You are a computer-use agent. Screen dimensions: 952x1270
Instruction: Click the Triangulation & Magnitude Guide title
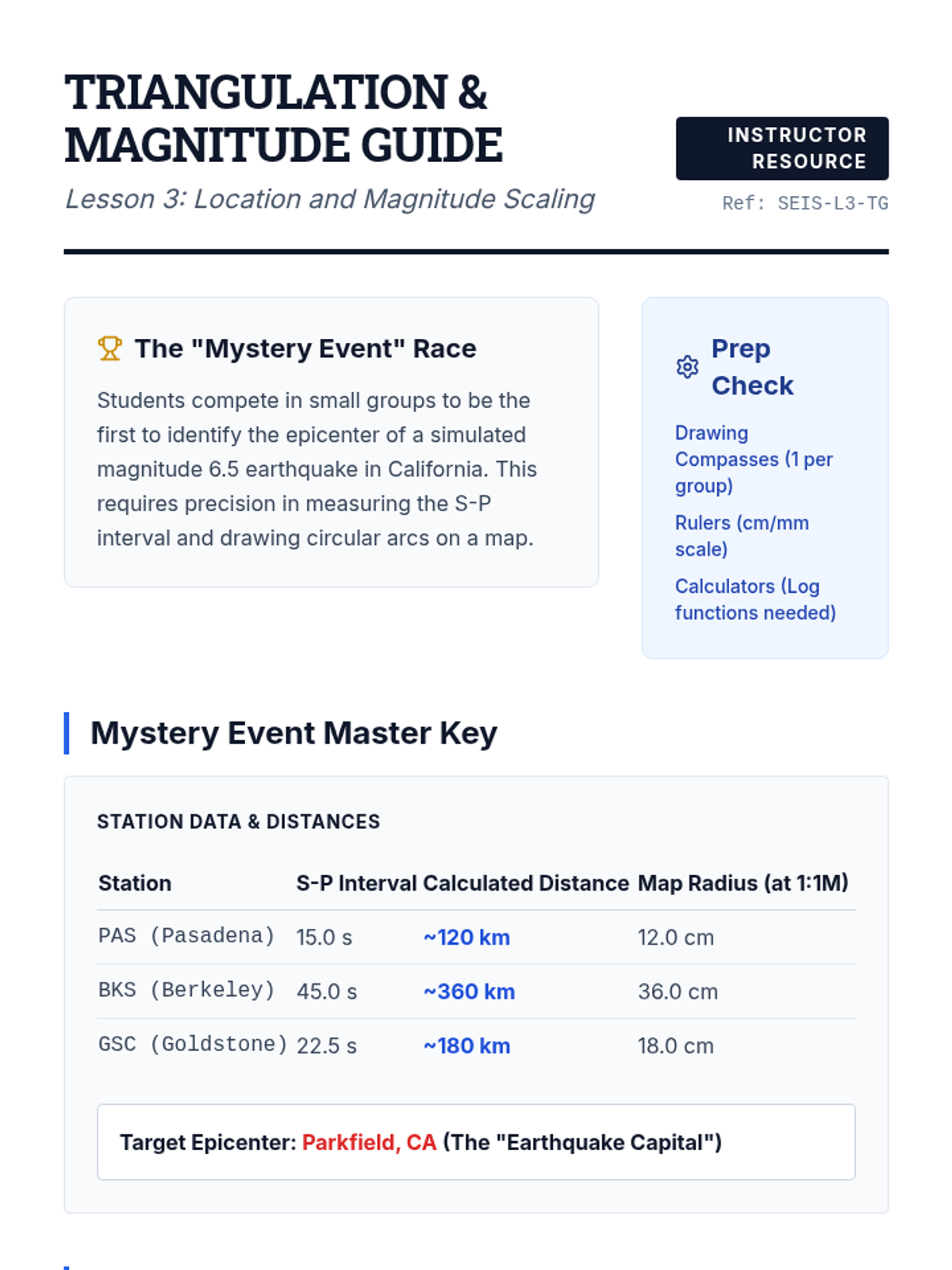tap(283, 118)
